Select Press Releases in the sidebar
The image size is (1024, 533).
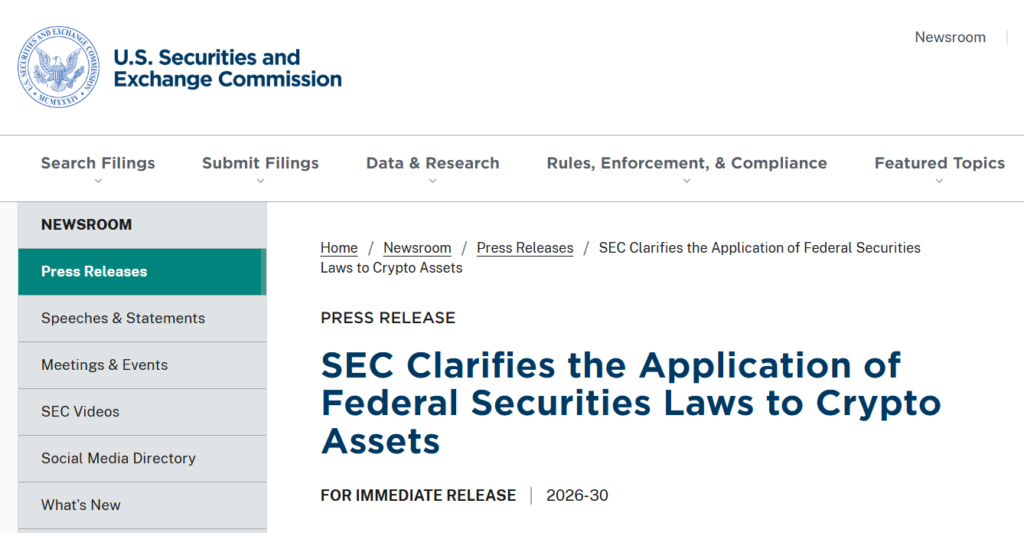[94, 271]
